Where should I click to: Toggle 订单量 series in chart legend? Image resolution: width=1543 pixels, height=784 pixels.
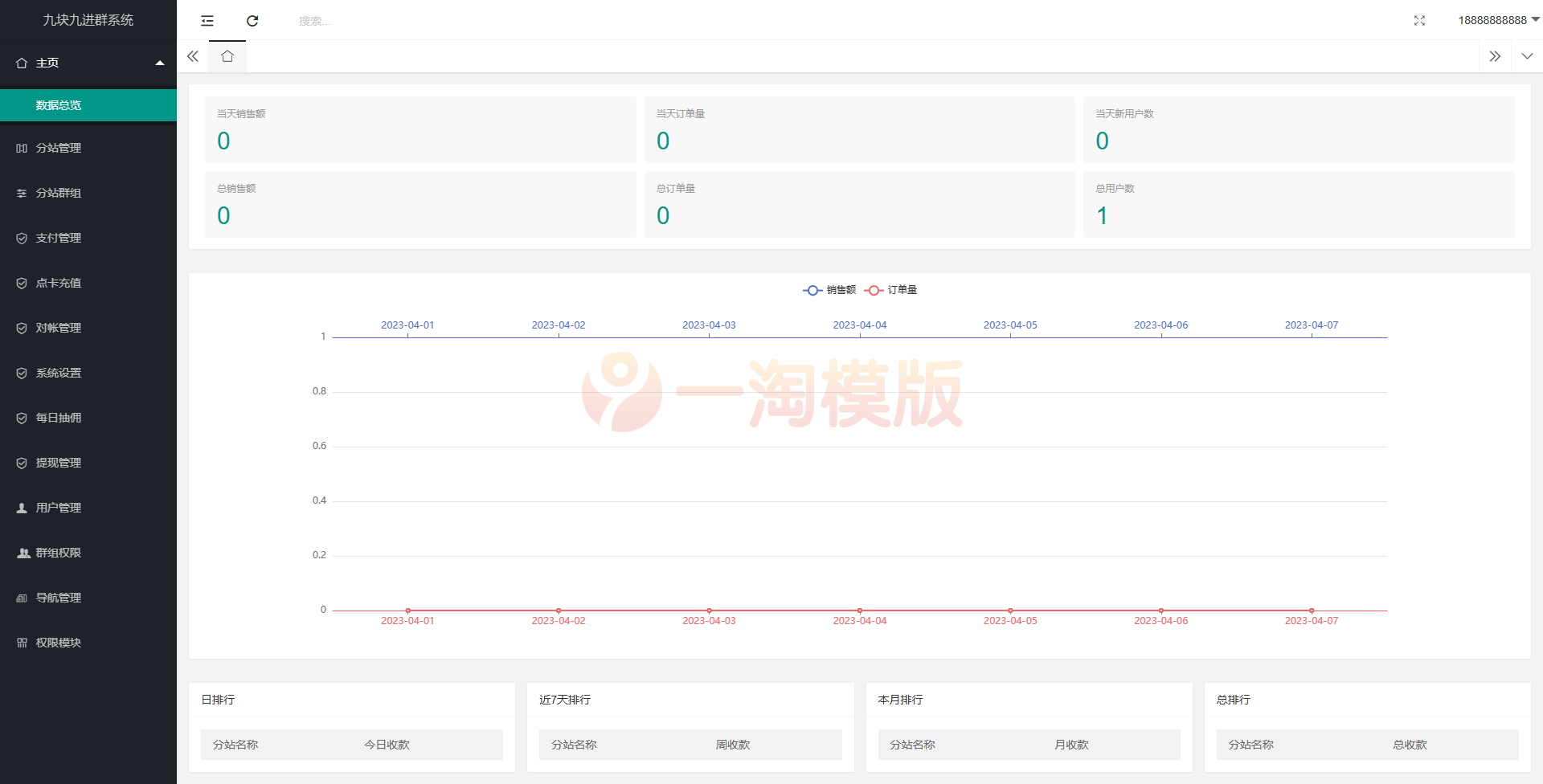click(890, 290)
